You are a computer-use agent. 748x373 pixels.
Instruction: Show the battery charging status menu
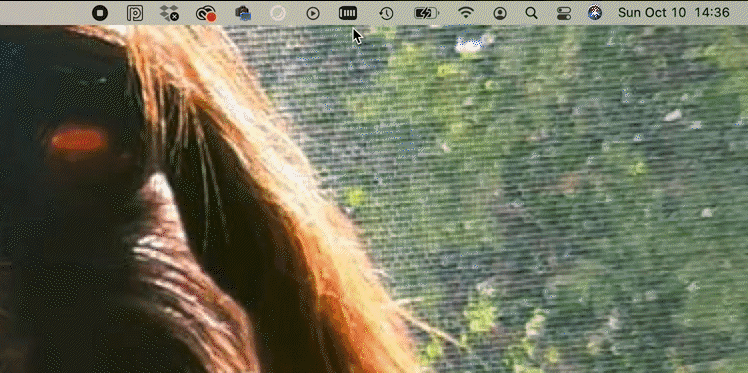(426, 13)
